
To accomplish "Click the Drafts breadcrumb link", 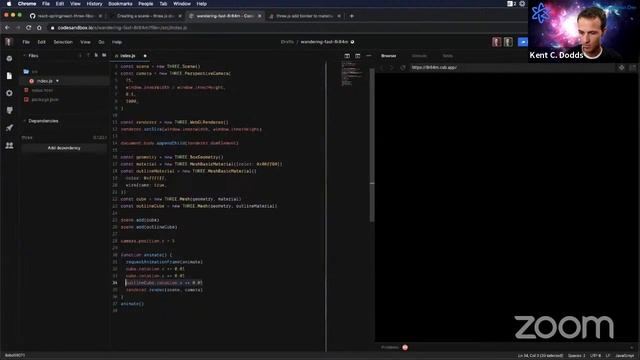I will pyautogui.click(x=287, y=42).
